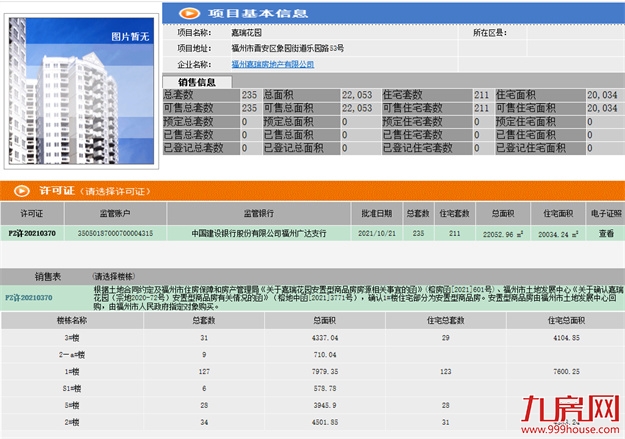Viewport: 625px width, 439px height.
Task: Click the approval date 2021/10/21
Action: pyautogui.click(x=377, y=233)
